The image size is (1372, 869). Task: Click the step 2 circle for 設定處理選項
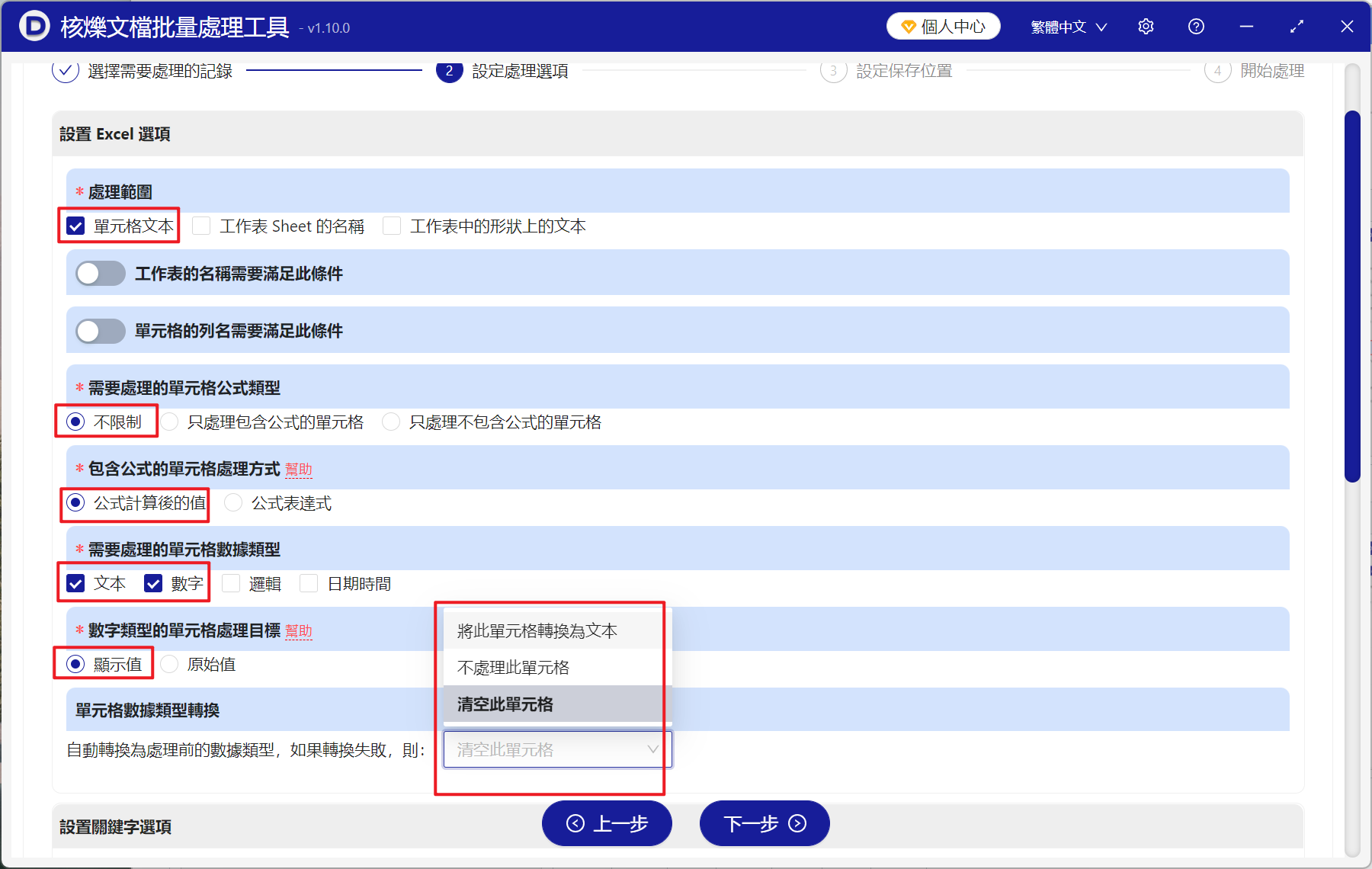pos(450,71)
